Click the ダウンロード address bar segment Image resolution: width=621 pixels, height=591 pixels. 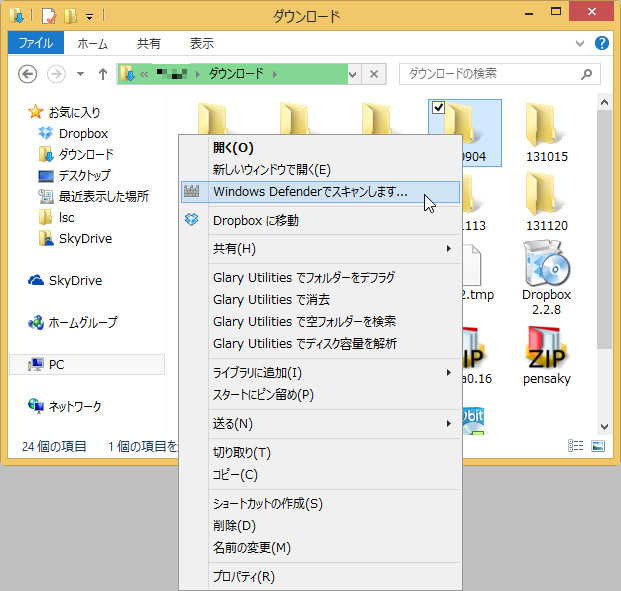(236, 74)
